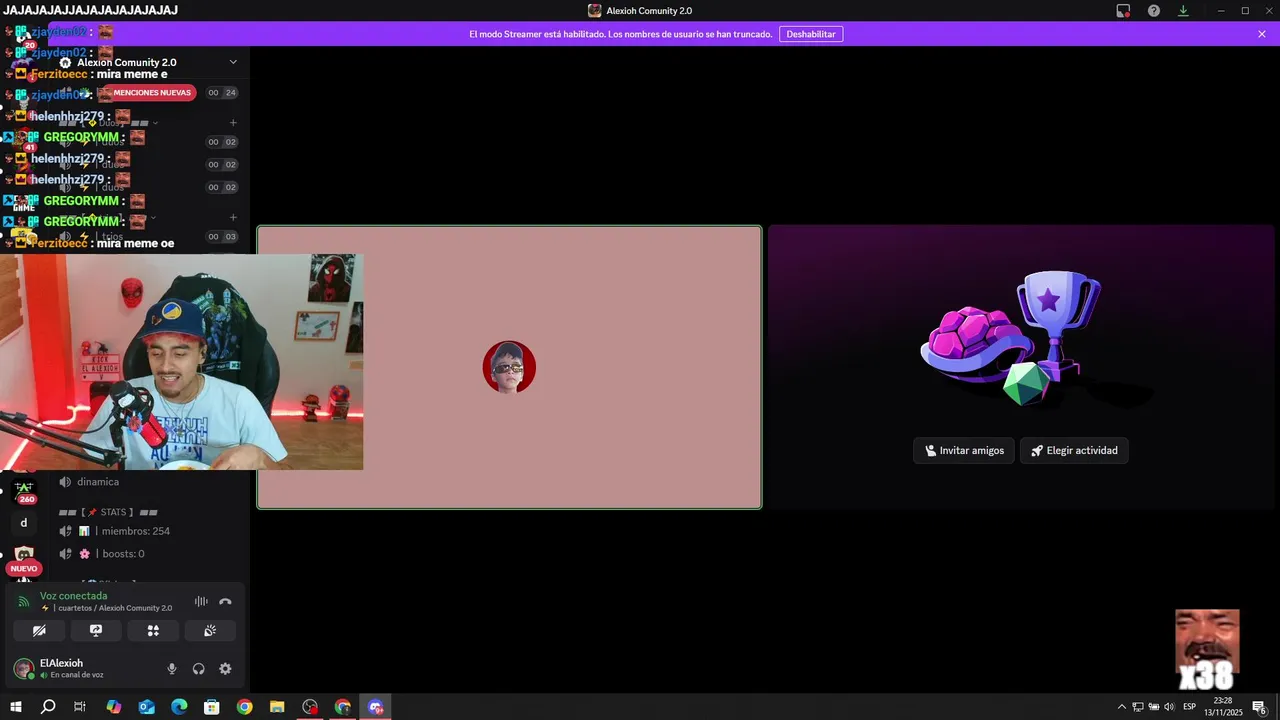Click Deshabilitar streamer mode button
1280x720 pixels.
tap(811, 34)
